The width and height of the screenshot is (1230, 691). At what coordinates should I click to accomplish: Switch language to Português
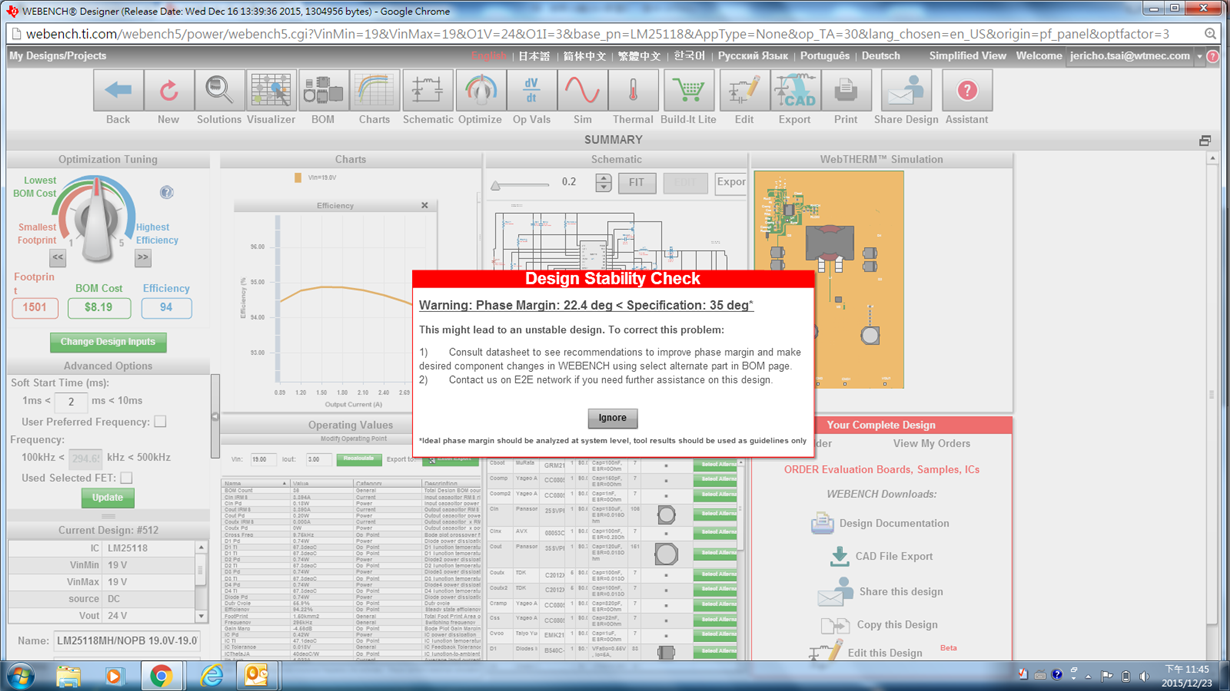(825, 56)
